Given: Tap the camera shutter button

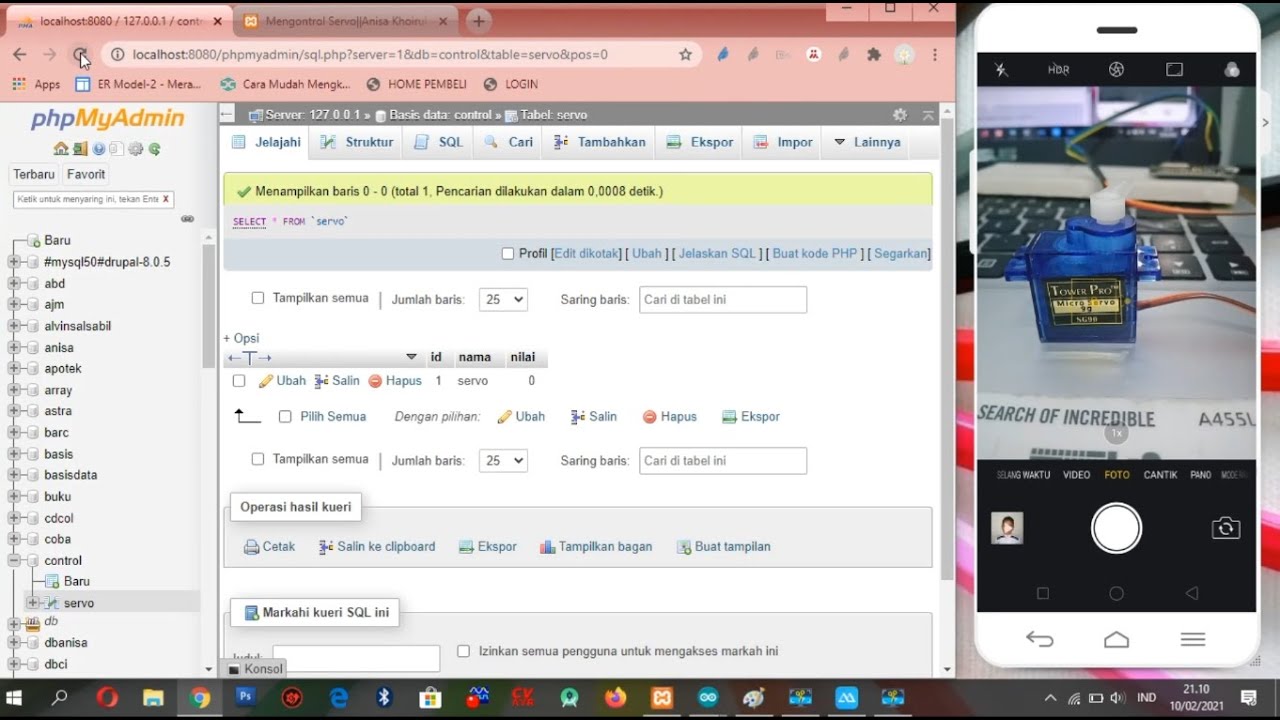Looking at the screenshot, I should coord(1116,528).
